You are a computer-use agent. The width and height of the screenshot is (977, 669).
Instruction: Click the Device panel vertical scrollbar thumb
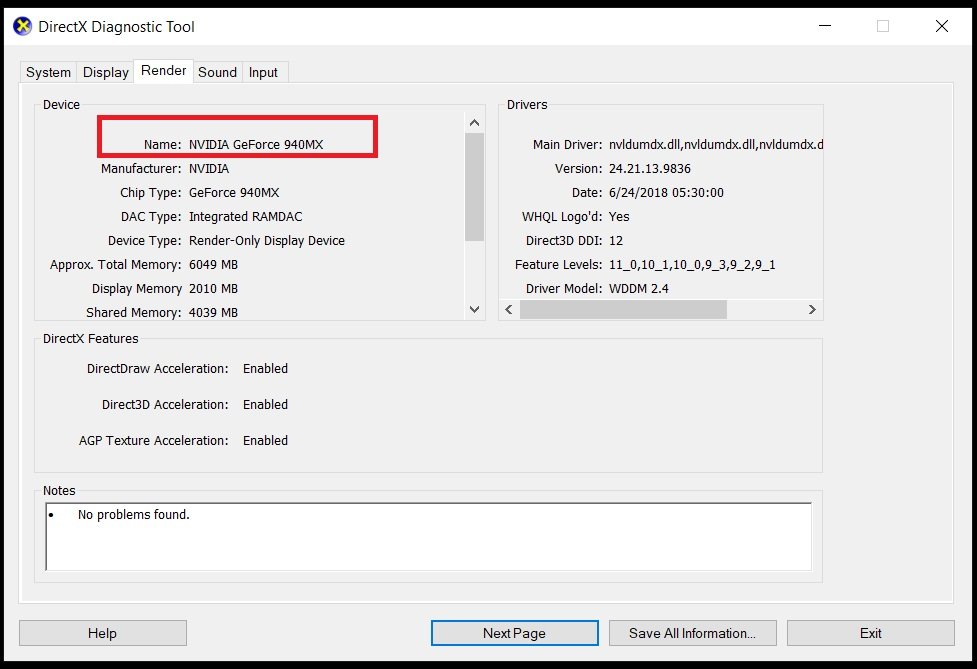[x=474, y=186]
